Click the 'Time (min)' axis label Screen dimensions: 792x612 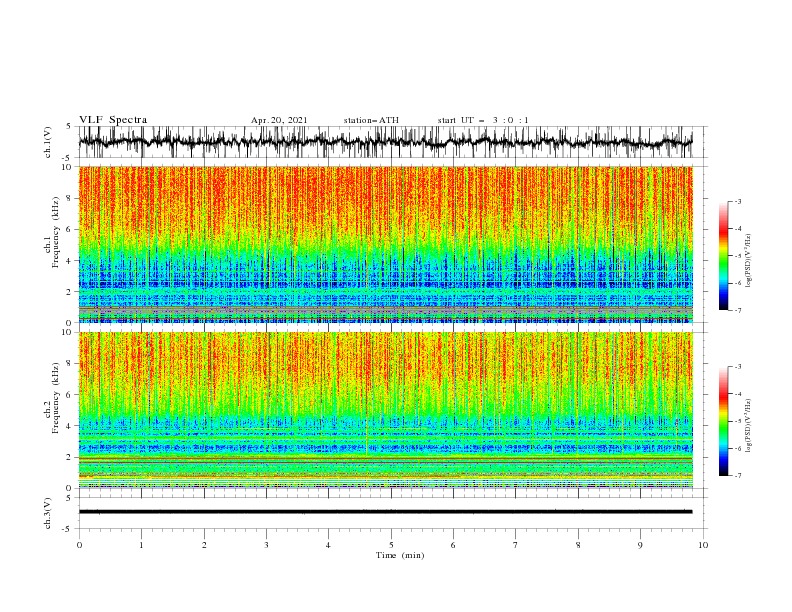coord(400,555)
